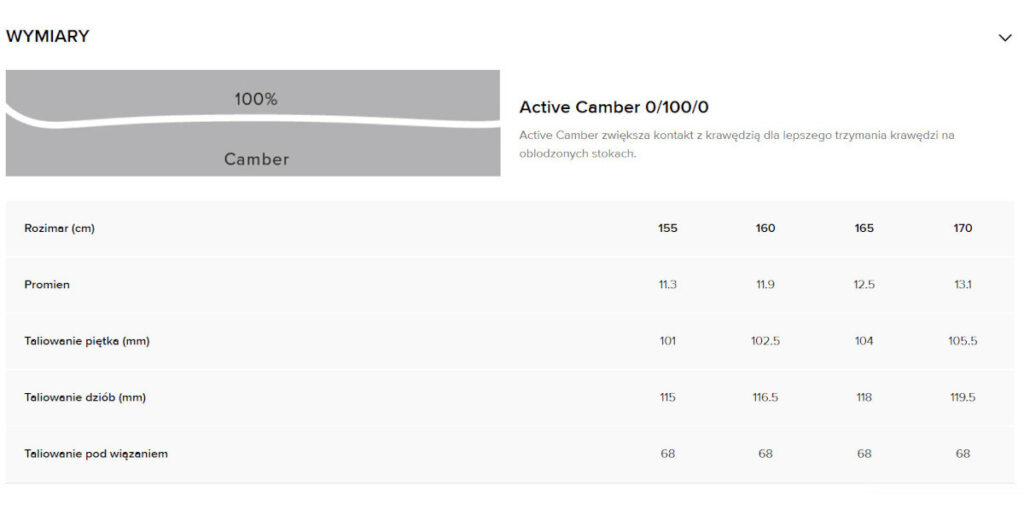Click the heel sidecut value 105.5
1024x515 pixels.
coord(962,341)
